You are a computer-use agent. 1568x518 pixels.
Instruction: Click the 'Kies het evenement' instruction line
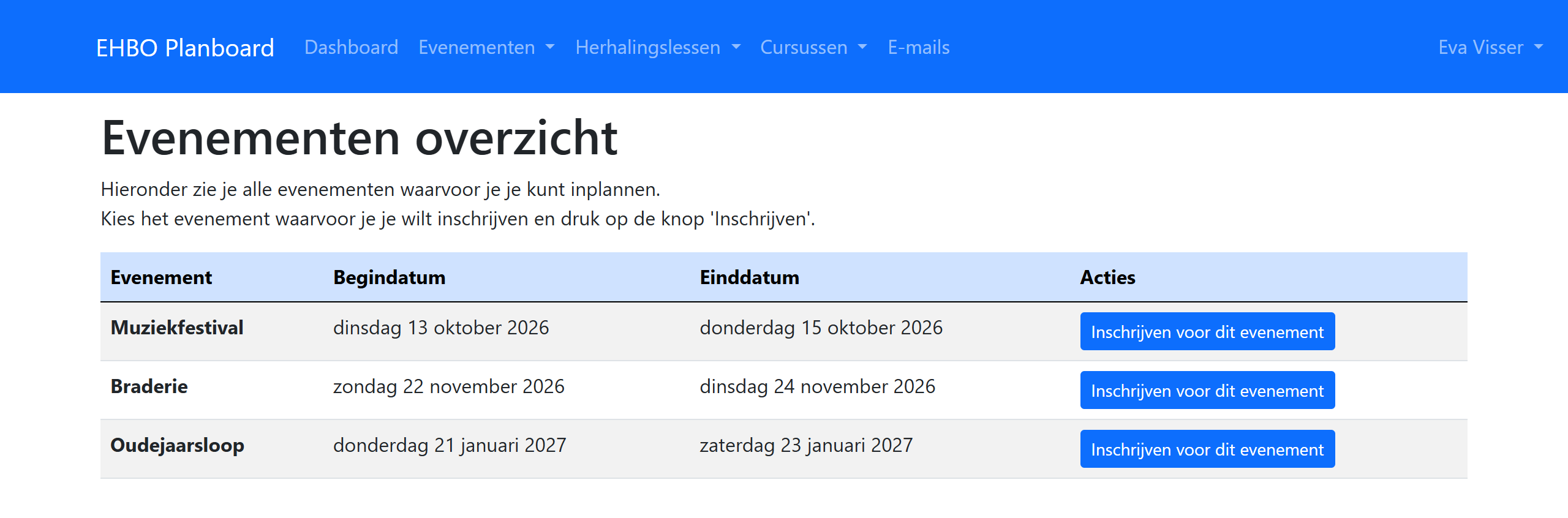point(458,219)
